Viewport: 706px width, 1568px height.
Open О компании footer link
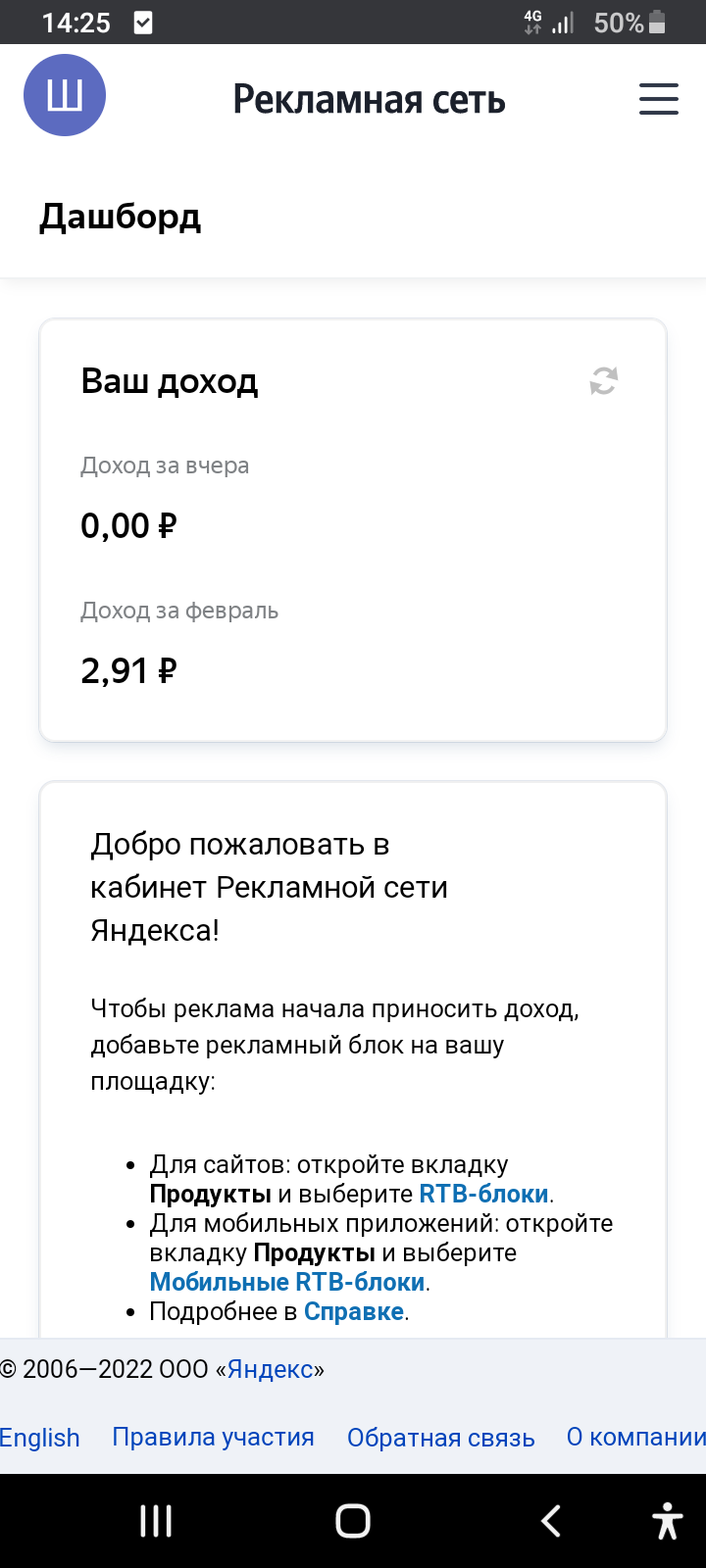635,1438
